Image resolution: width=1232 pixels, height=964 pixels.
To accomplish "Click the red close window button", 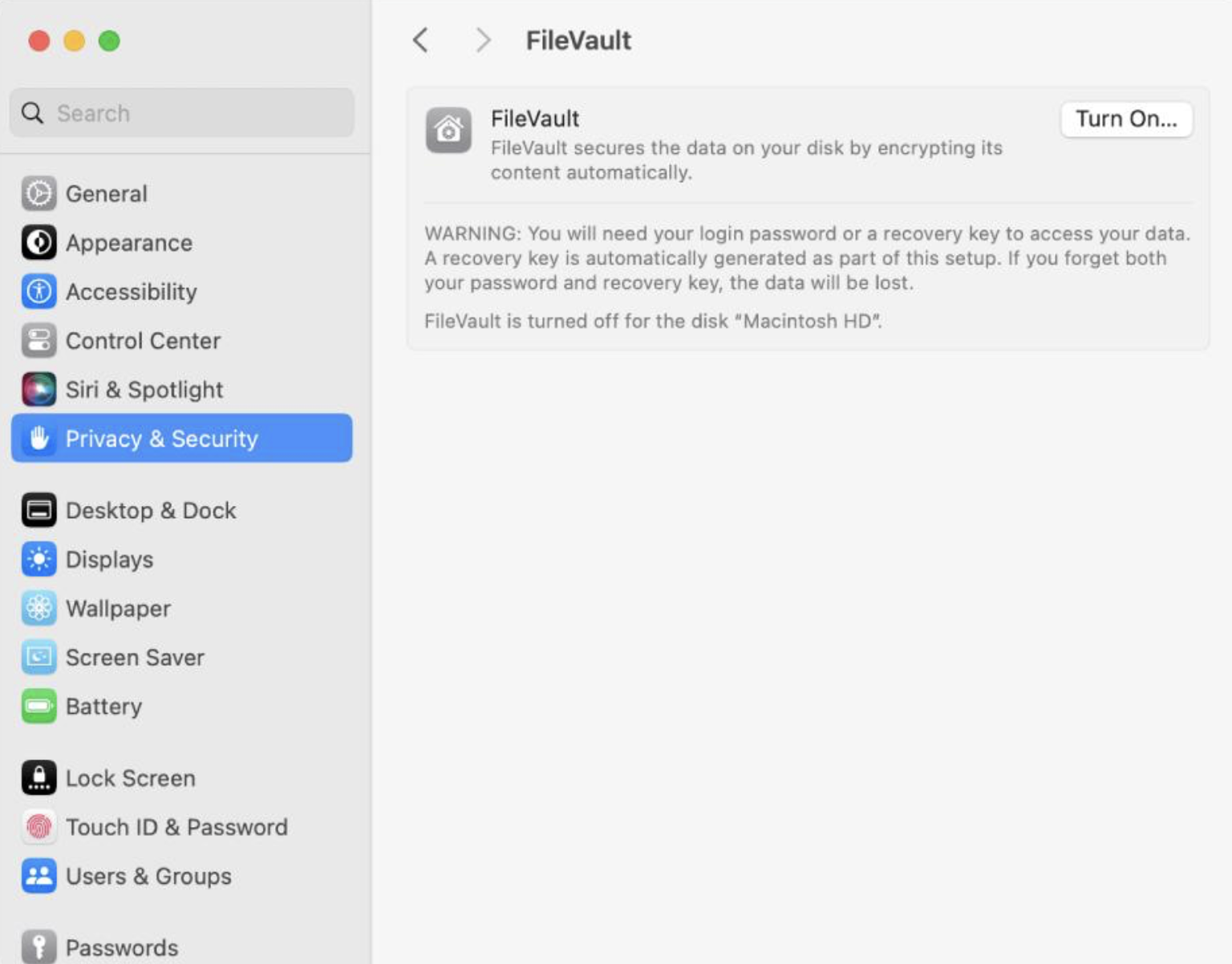I will pyautogui.click(x=39, y=40).
